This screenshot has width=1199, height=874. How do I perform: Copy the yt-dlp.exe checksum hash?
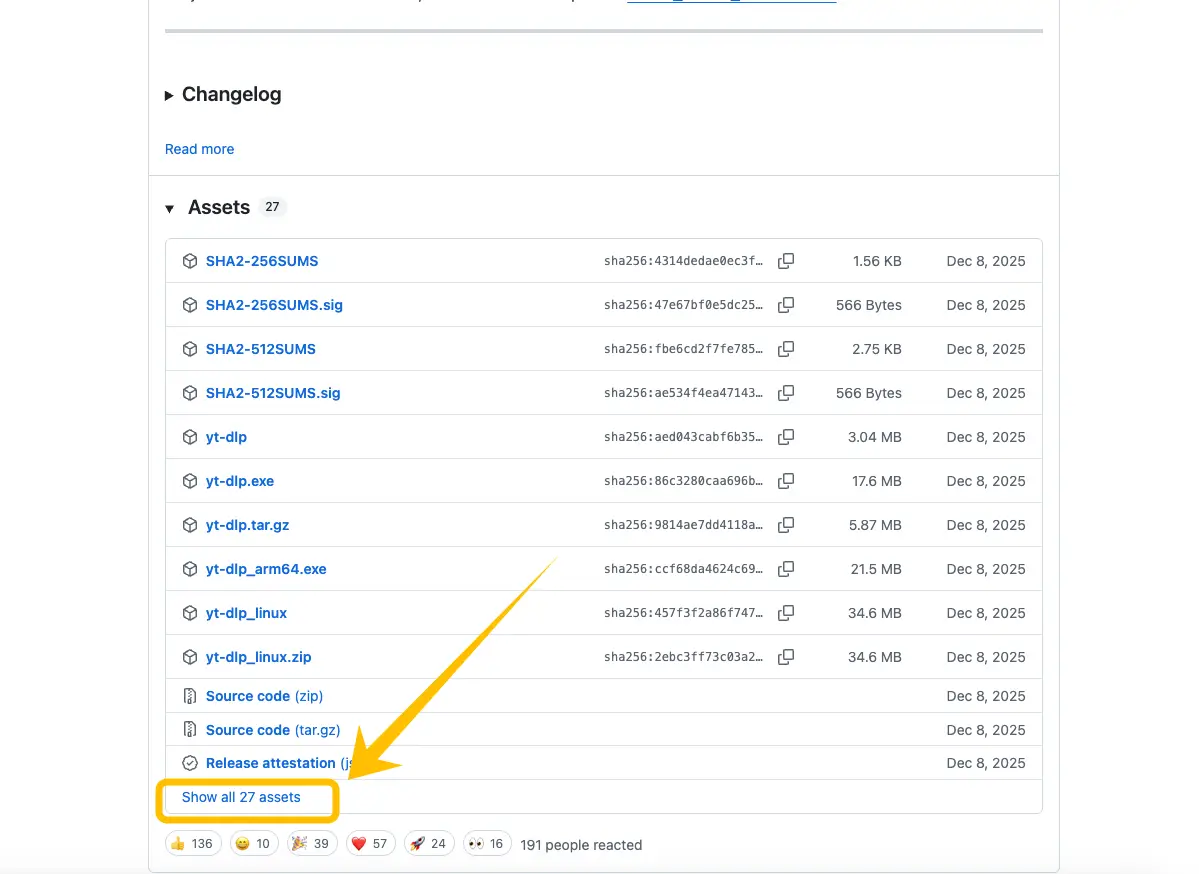coord(786,481)
